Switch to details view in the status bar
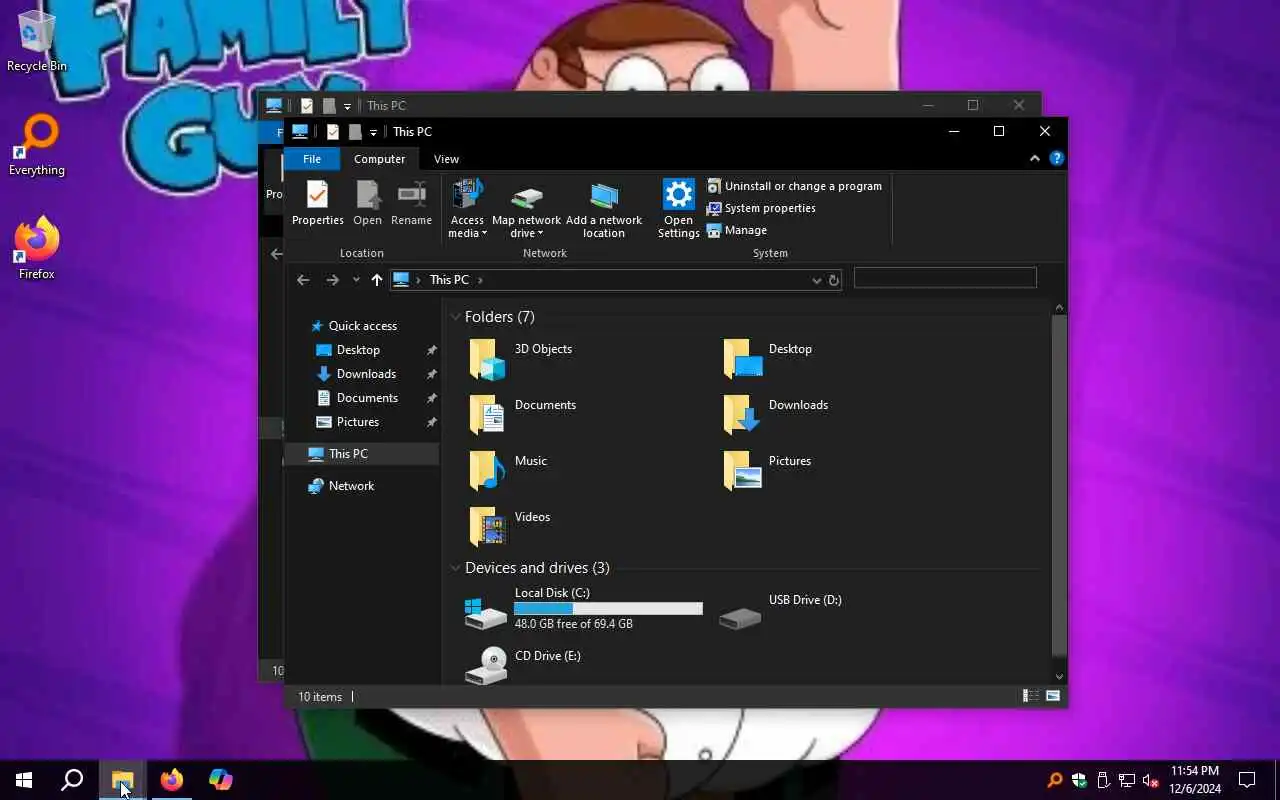This screenshot has height=800, width=1280. click(x=1030, y=696)
